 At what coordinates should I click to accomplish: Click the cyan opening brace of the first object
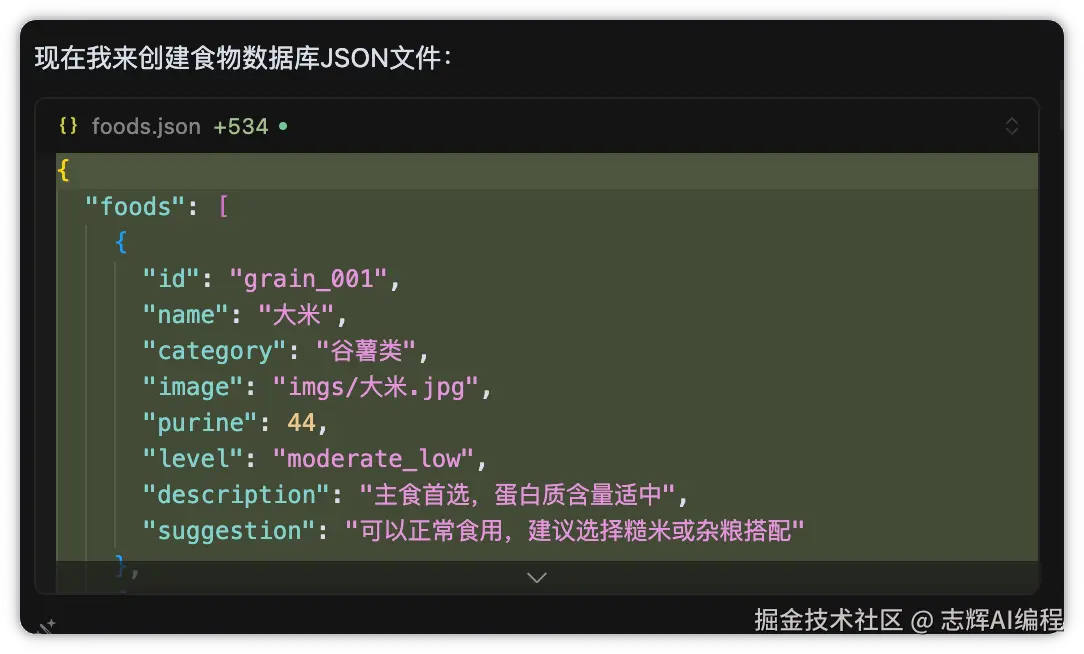click(x=121, y=243)
